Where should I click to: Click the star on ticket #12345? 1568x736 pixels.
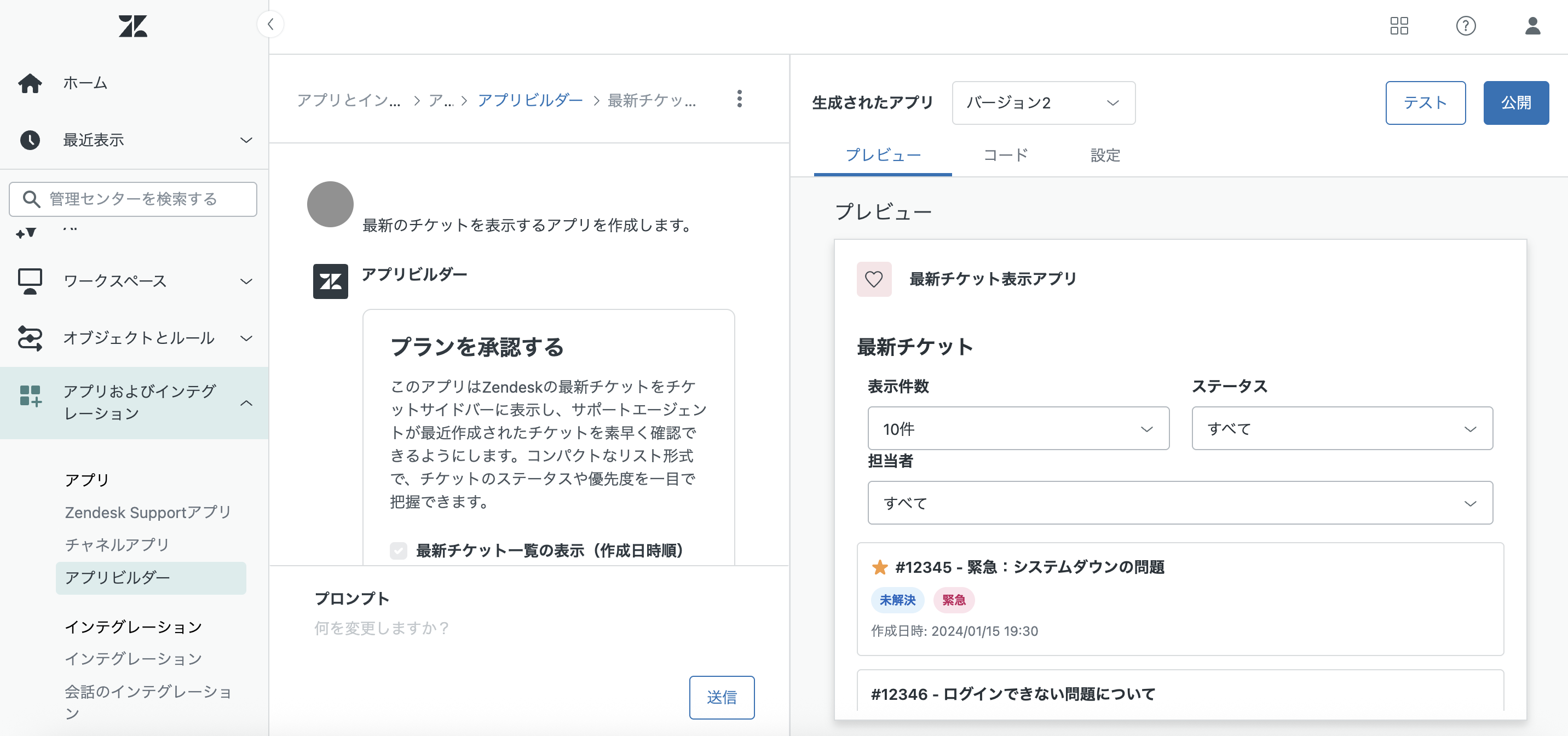coord(879,567)
